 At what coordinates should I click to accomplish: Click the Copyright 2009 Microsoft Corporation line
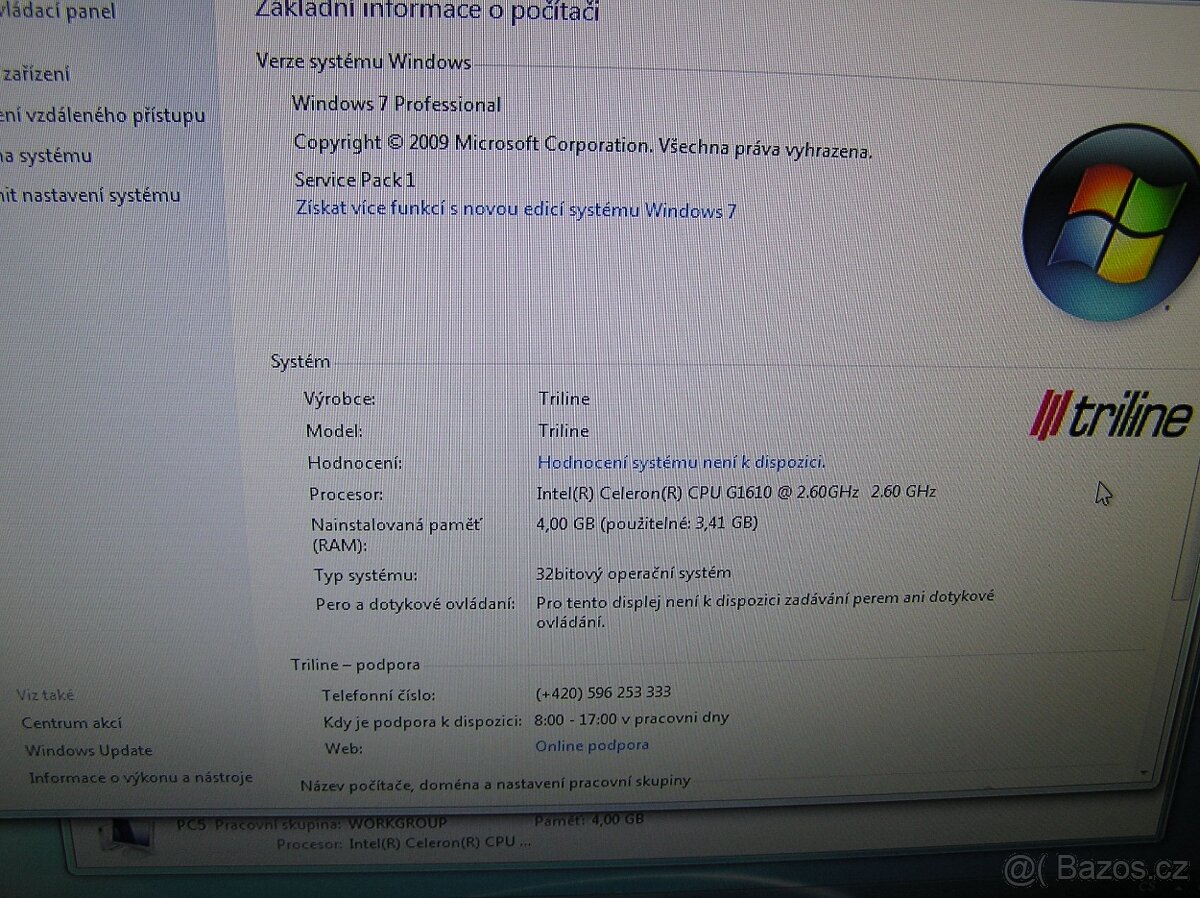click(x=583, y=145)
